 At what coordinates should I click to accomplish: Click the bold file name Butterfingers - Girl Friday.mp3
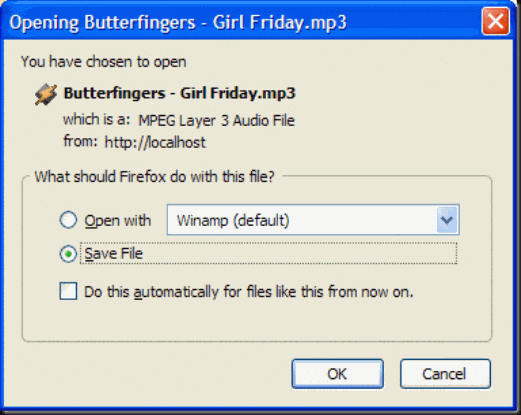click(179, 93)
